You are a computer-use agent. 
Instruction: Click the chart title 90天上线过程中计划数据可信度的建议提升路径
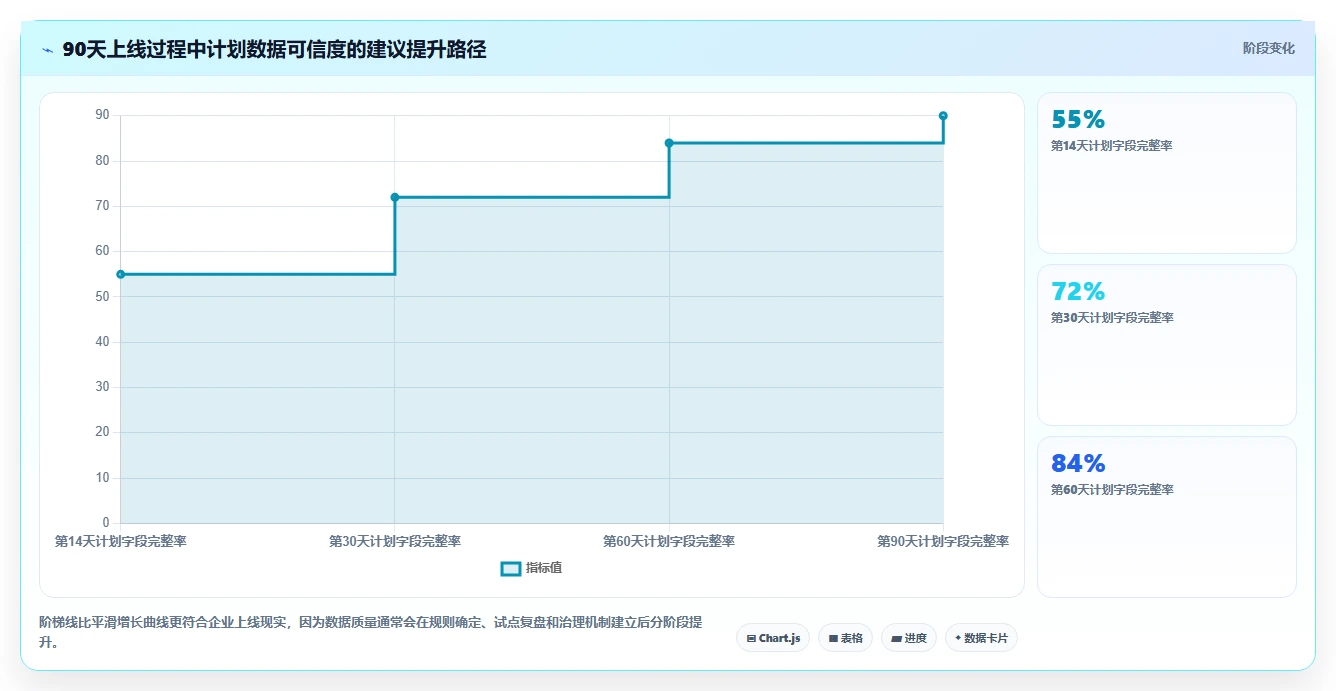pyautogui.click(x=274, y=49)
